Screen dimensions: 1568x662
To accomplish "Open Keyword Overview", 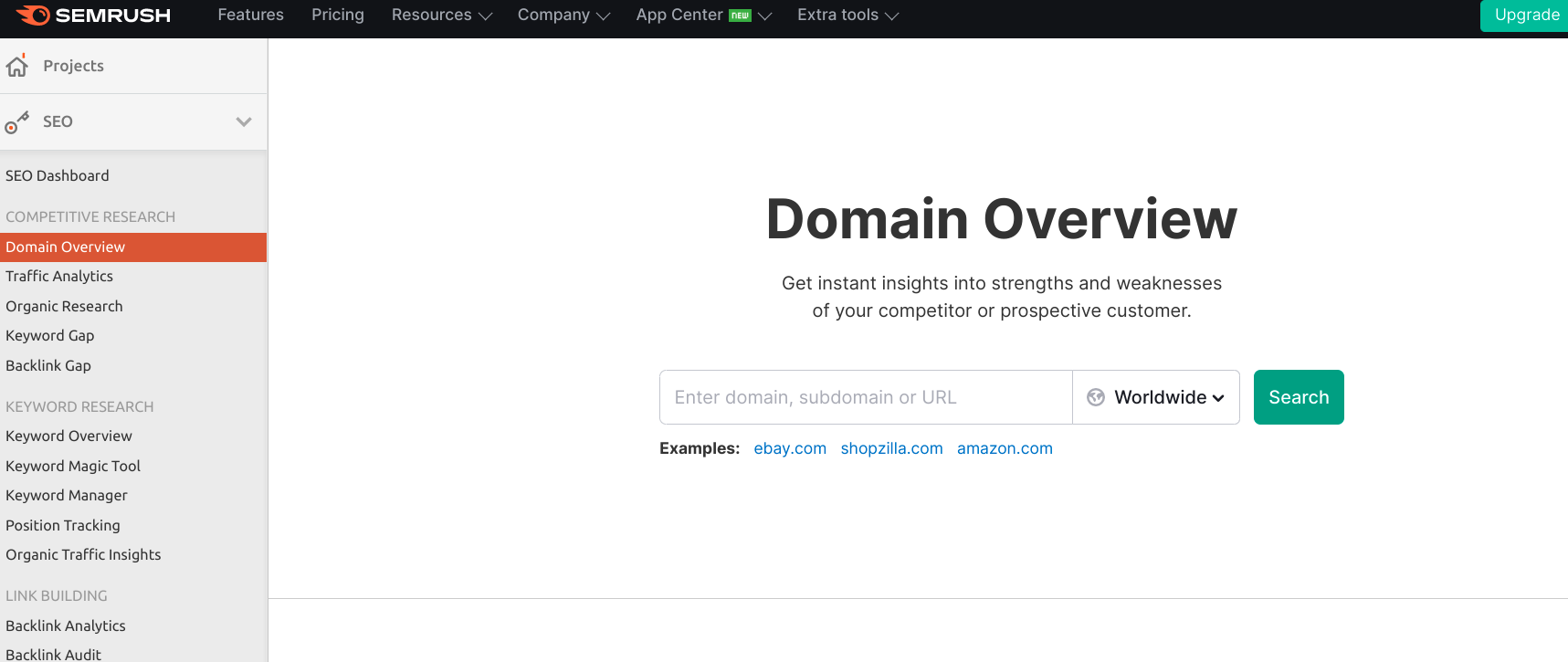I will [68, 436].
